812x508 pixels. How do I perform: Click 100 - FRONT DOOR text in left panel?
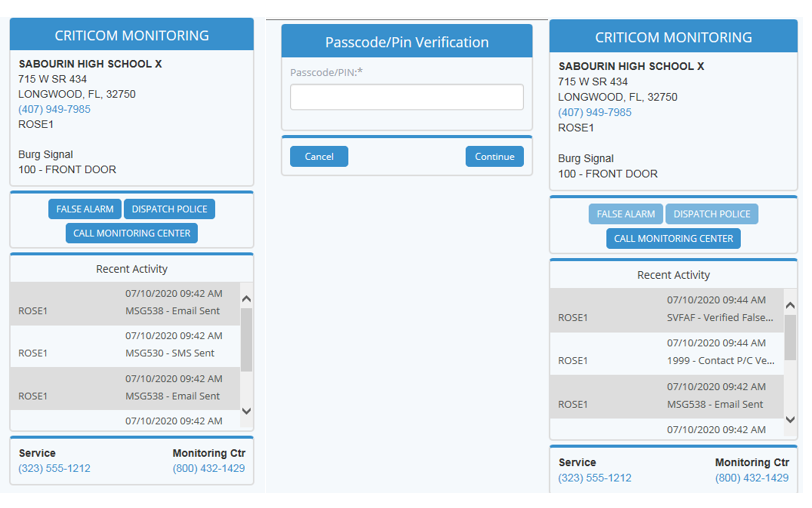pyautogui.click(x=67, y=169)
